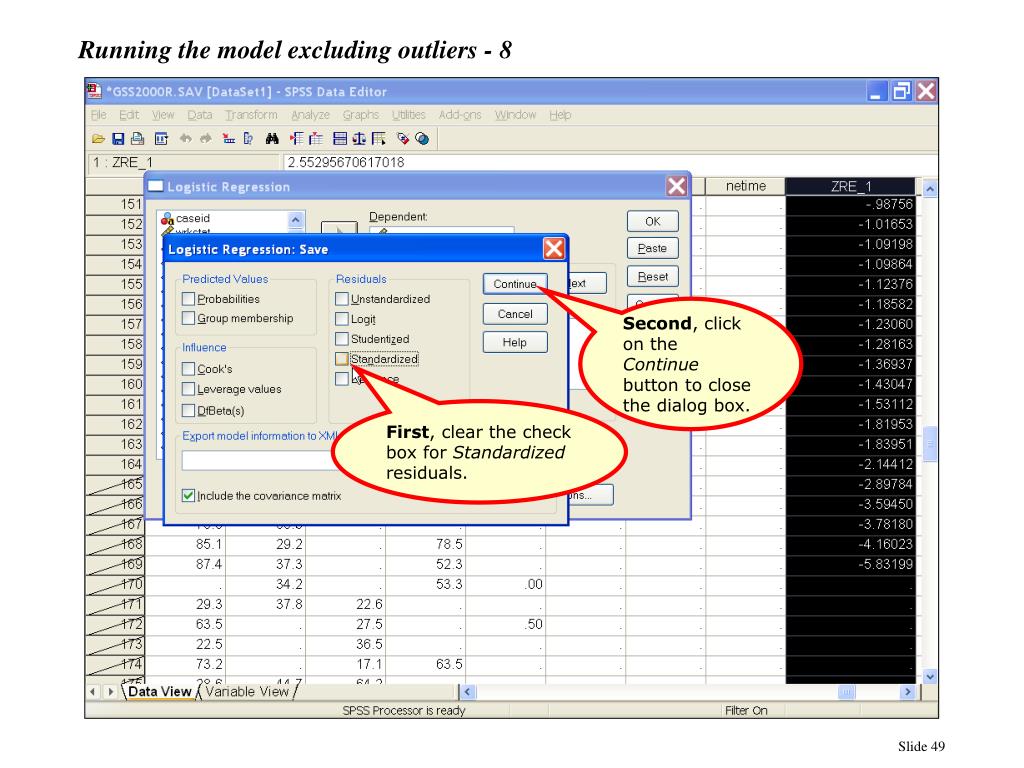Click the Insert Variable toolbar icon

pyautogui.click(x=316, y=138)
